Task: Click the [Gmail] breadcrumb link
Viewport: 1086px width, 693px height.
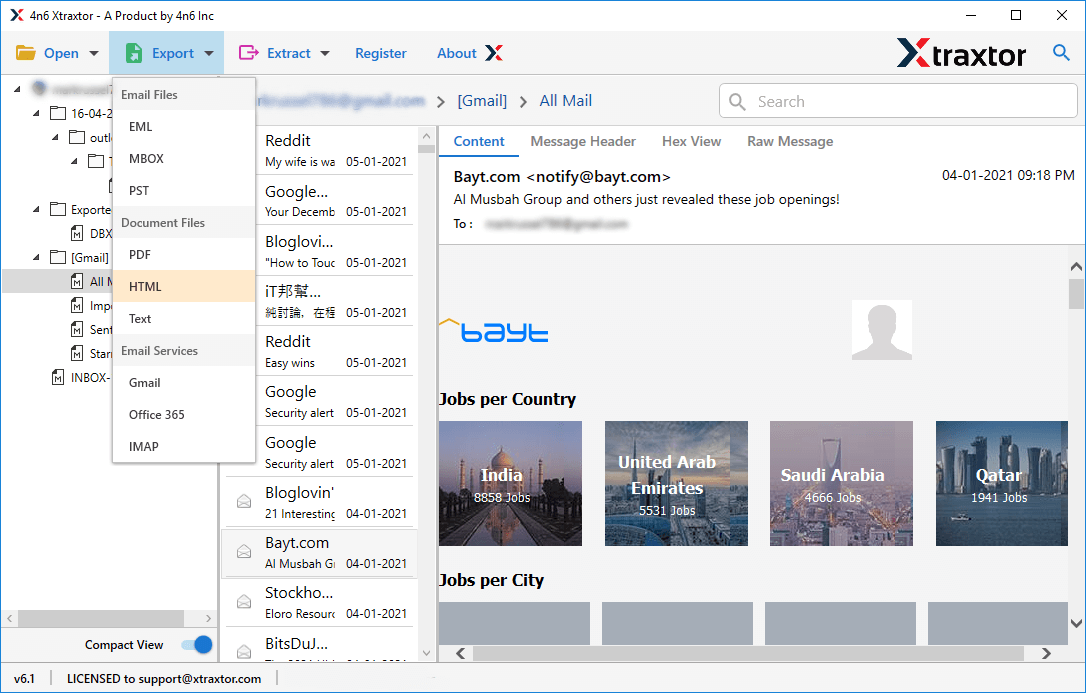Action: click(482, 101)
